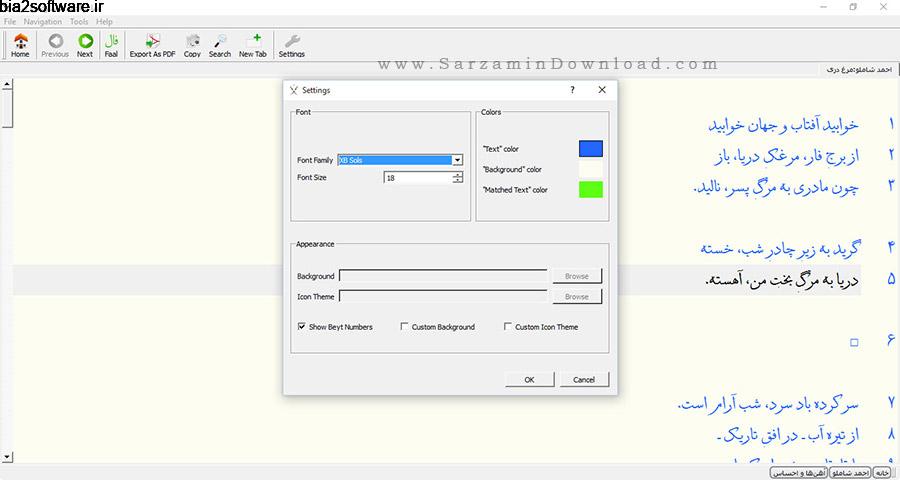Increase font size with up arrow
The width and height of the screenshot is (900, 480).
[457, 174]
